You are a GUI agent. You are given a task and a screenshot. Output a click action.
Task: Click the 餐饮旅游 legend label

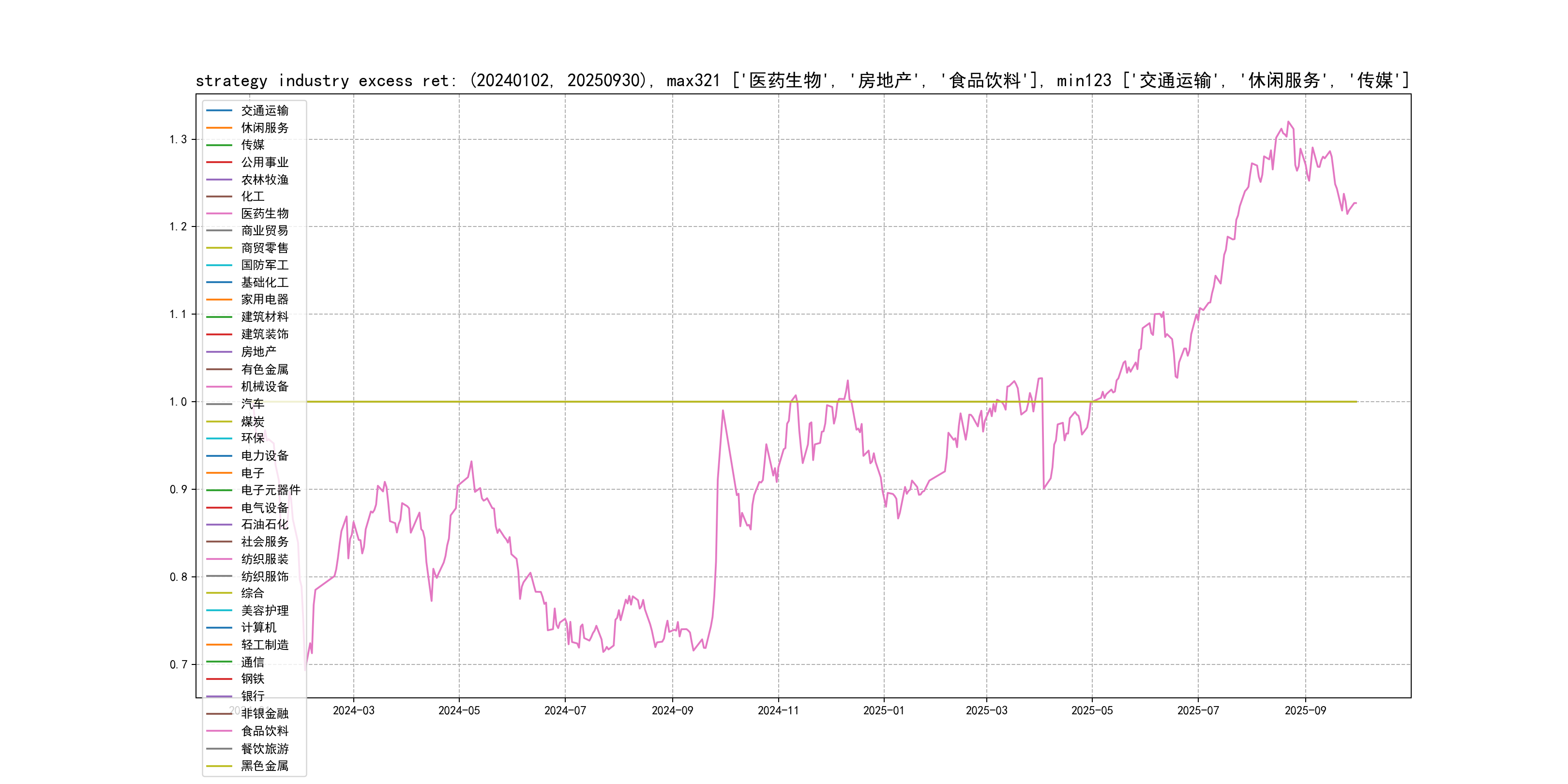(x=264, y=749)
